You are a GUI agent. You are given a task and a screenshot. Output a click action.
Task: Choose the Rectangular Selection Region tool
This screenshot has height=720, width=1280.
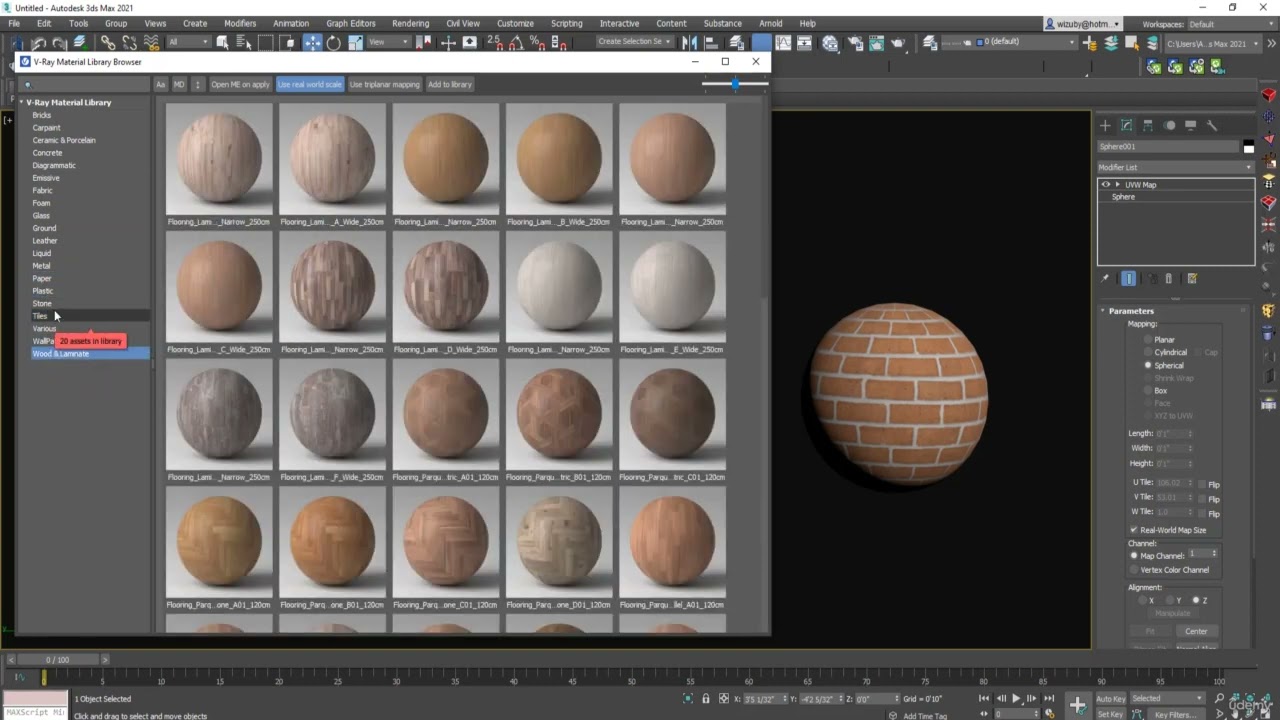[x=266, y=43]
